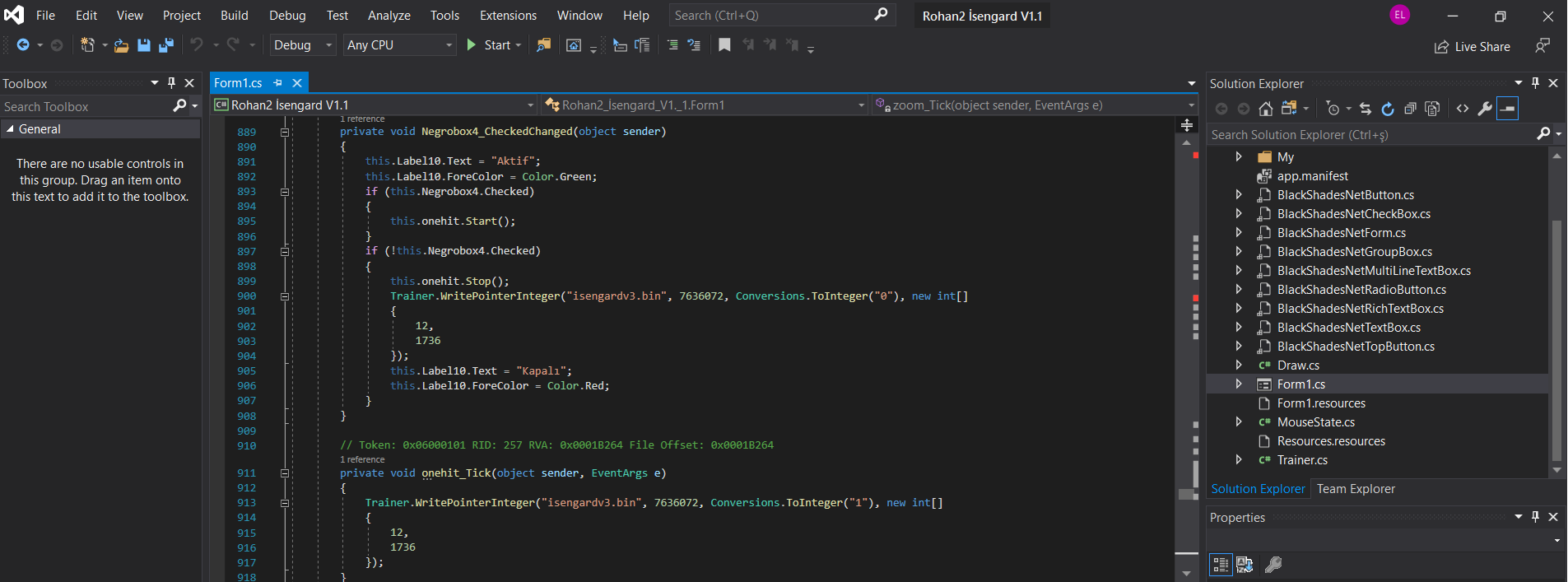Image resolution: width=1568 pixels, height=582 pixels.
Task: Collapse the onehit_Tick method at line 911
Action: (285, 473)
